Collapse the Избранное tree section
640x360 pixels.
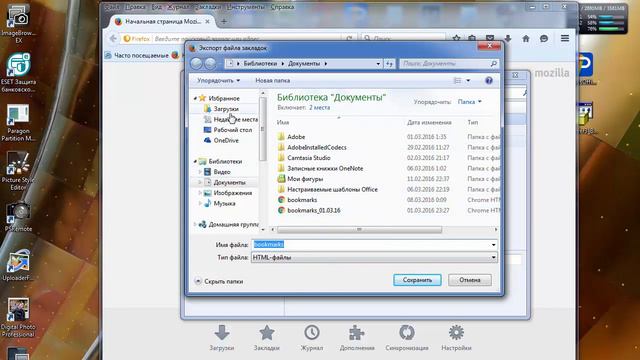(x=196, y=98)
